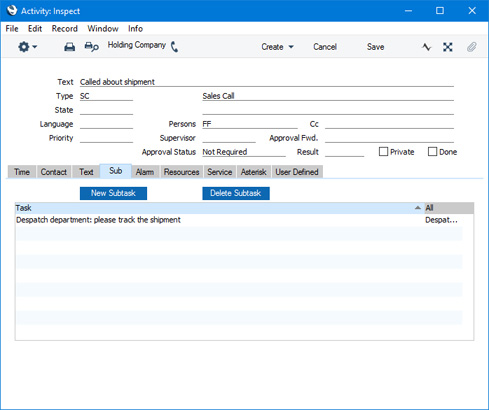Switch to the Contact tab
489x410 pixels.
pyautogui.click(x=54, y=172)
